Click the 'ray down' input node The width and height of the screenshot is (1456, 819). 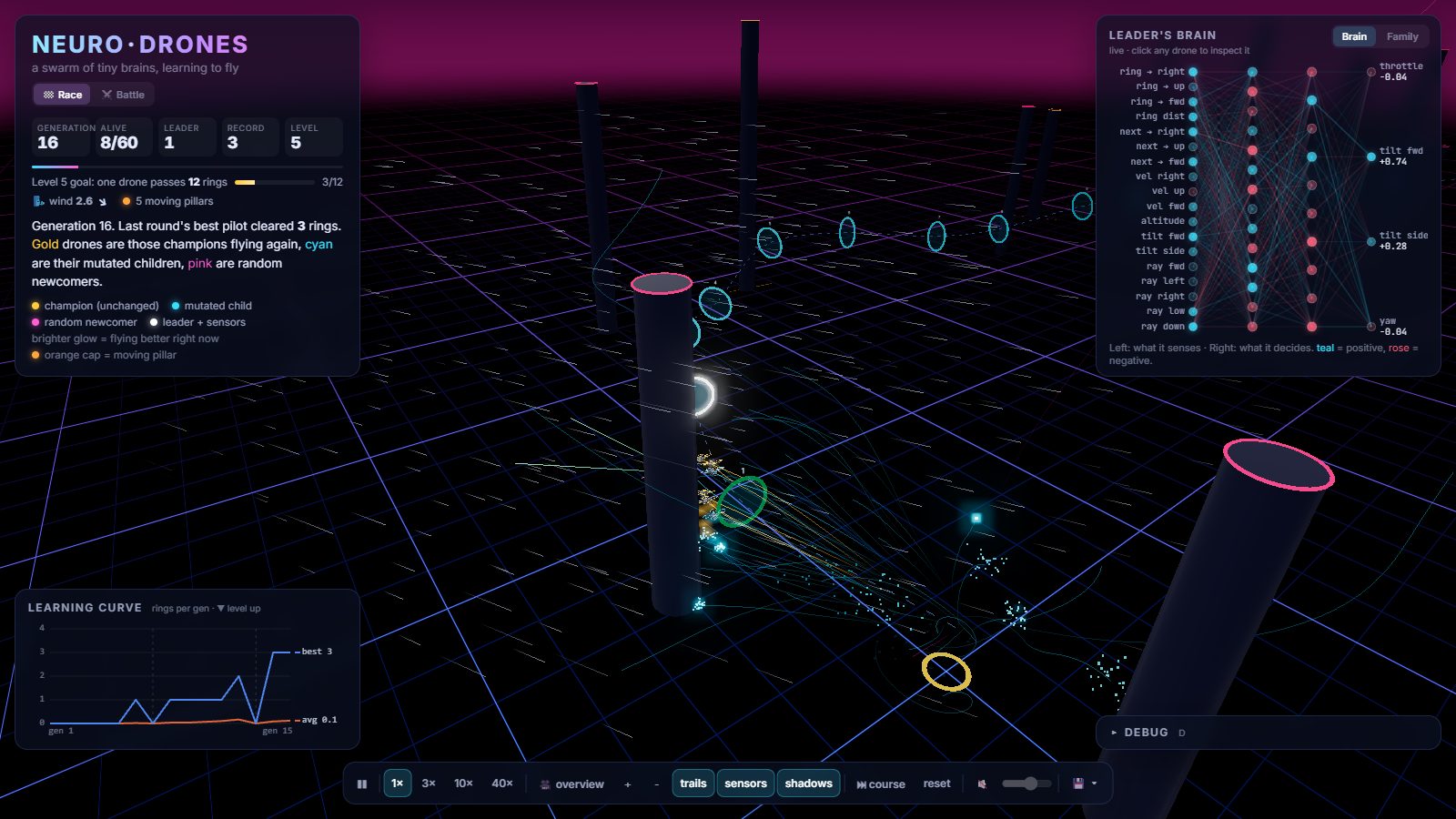[1193, 327]
